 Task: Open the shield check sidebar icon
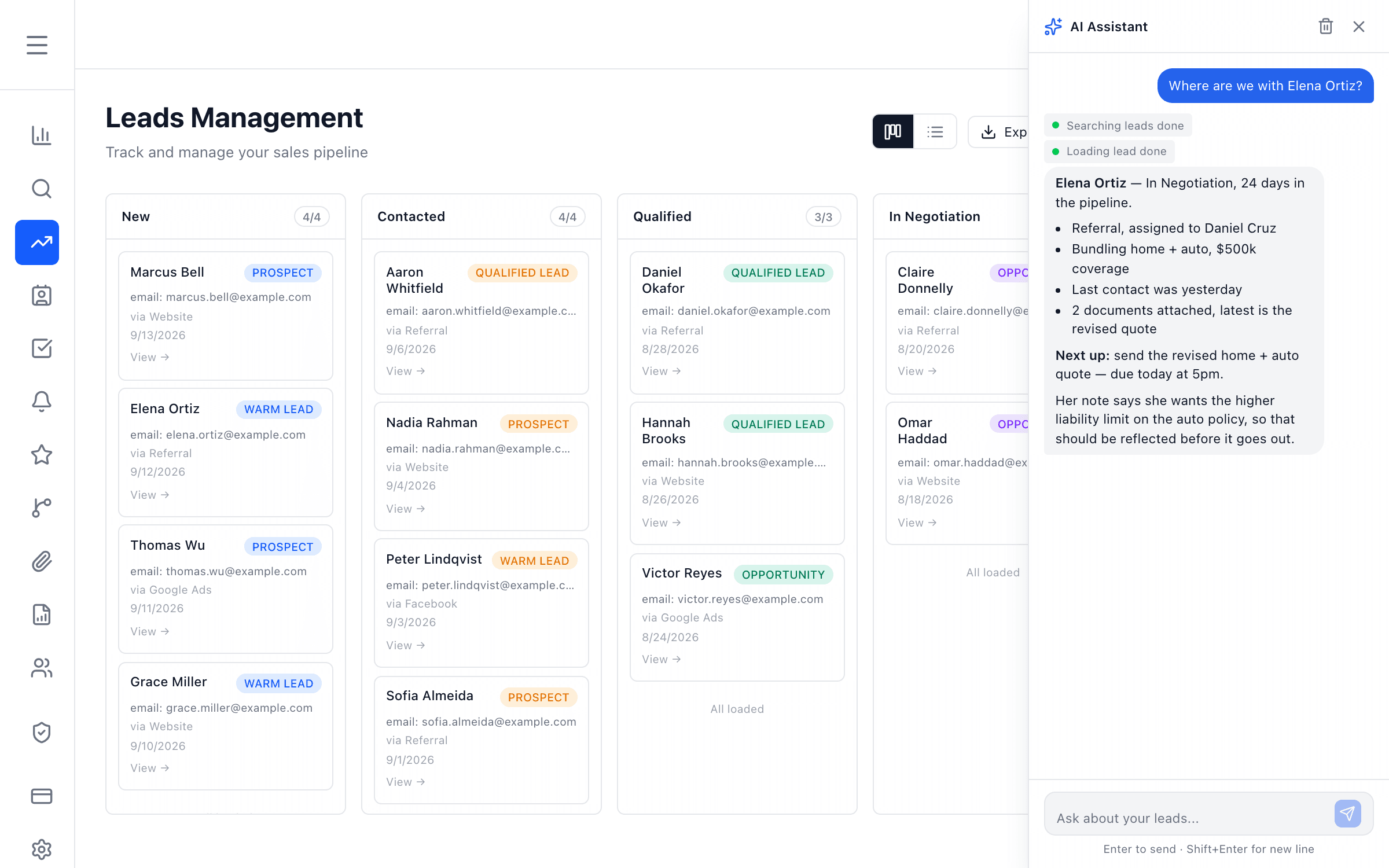(41, 733)
